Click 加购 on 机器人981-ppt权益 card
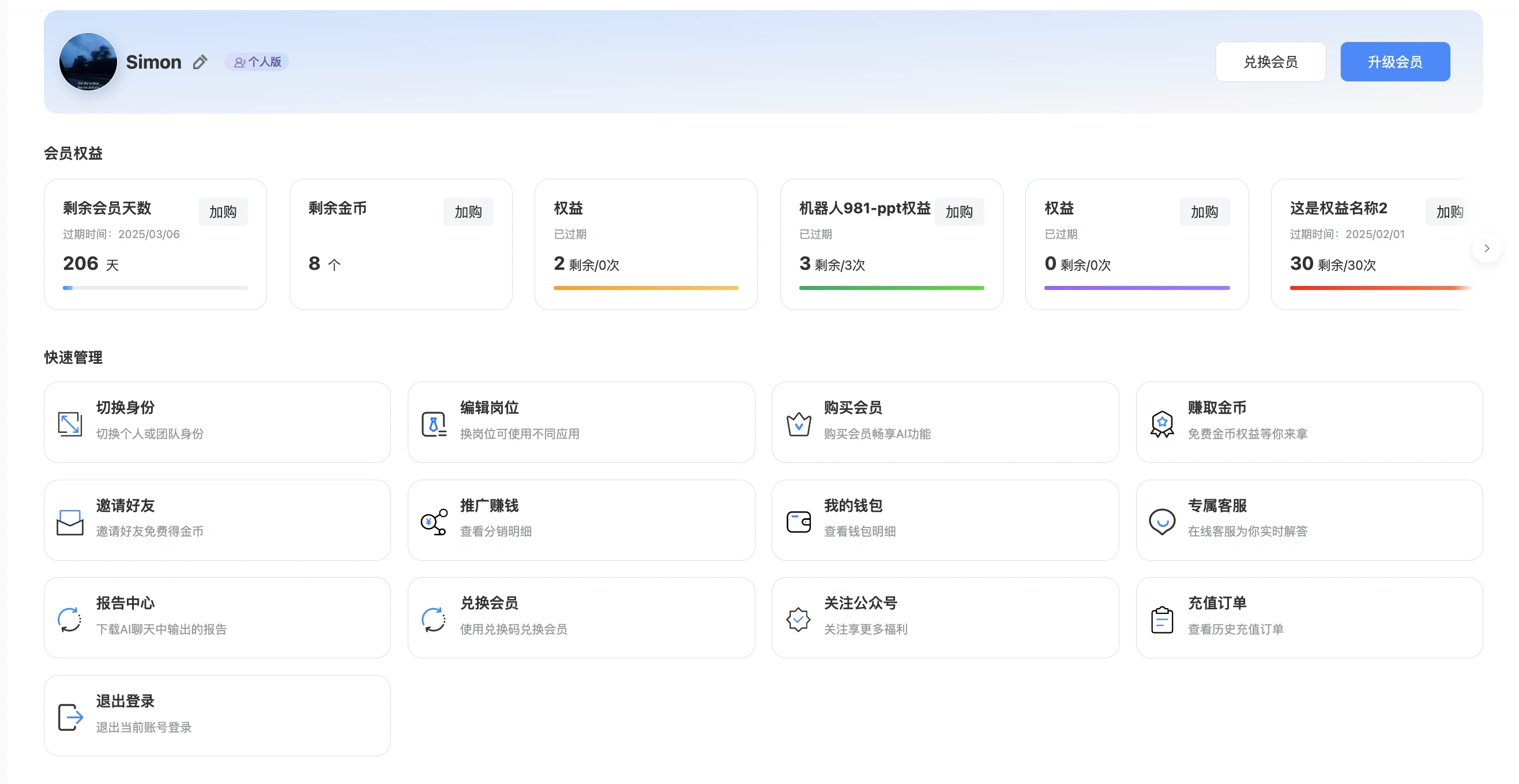Image resolution: width=1519 pixels, height=784 pixels. click(960, 212)
